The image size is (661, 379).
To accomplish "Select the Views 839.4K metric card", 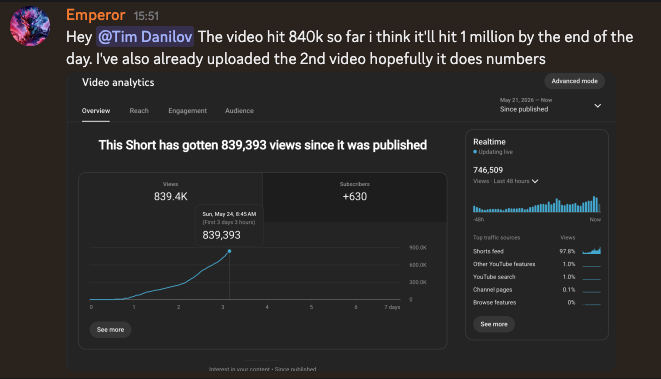I will click(x=171, y=197).
